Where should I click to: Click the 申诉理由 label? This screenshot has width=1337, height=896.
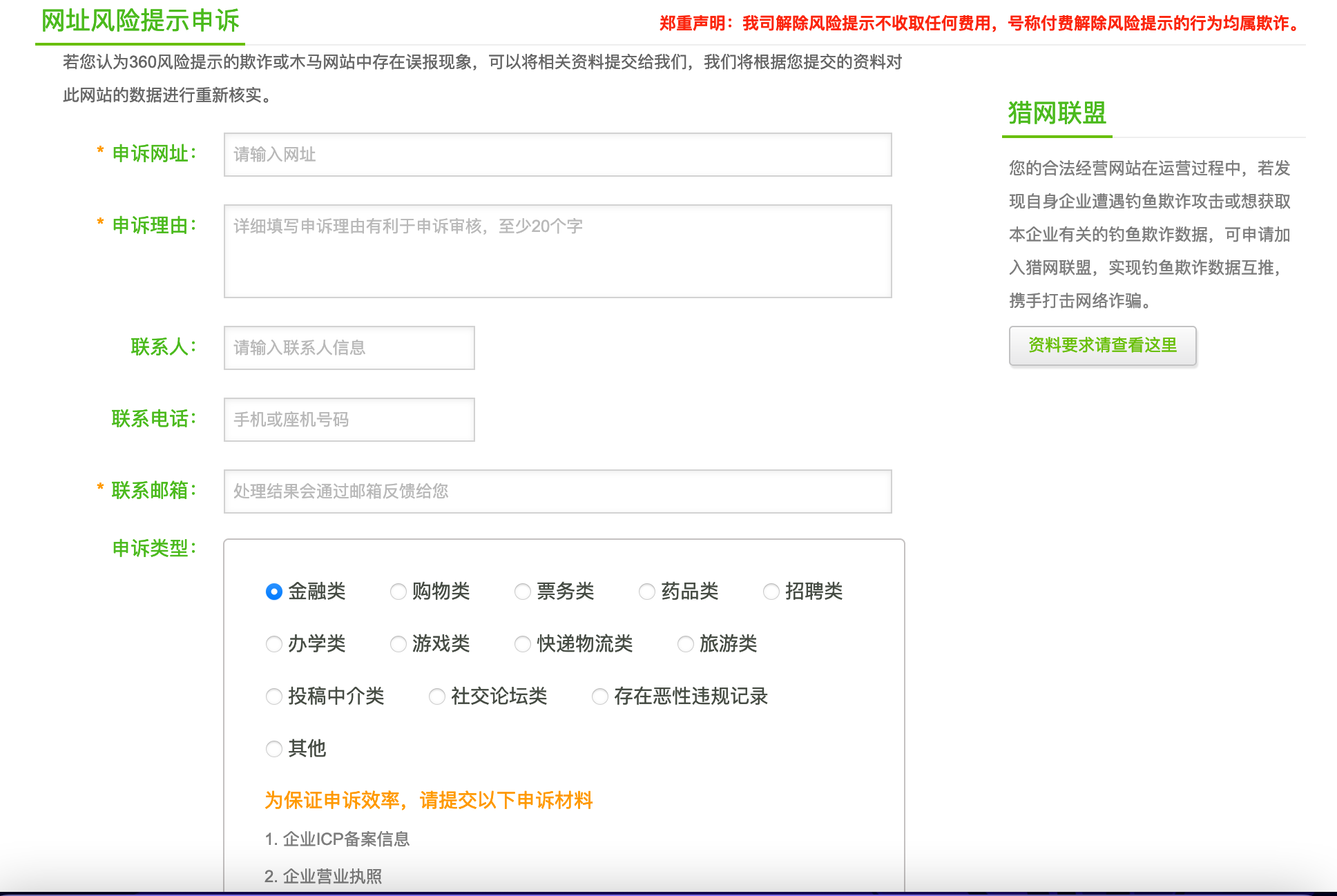pos(155,226)
